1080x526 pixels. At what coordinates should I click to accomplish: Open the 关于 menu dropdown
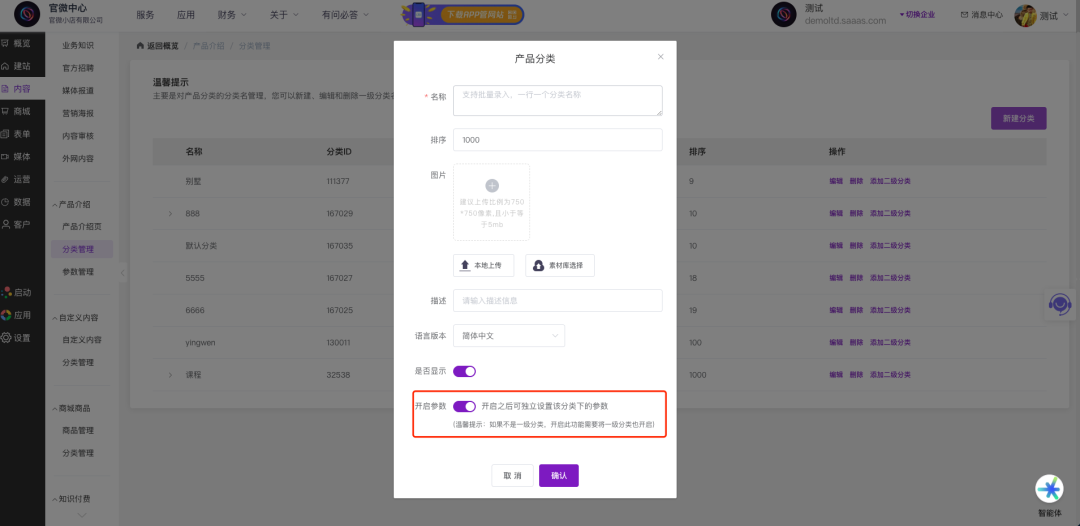coord(284,14)
